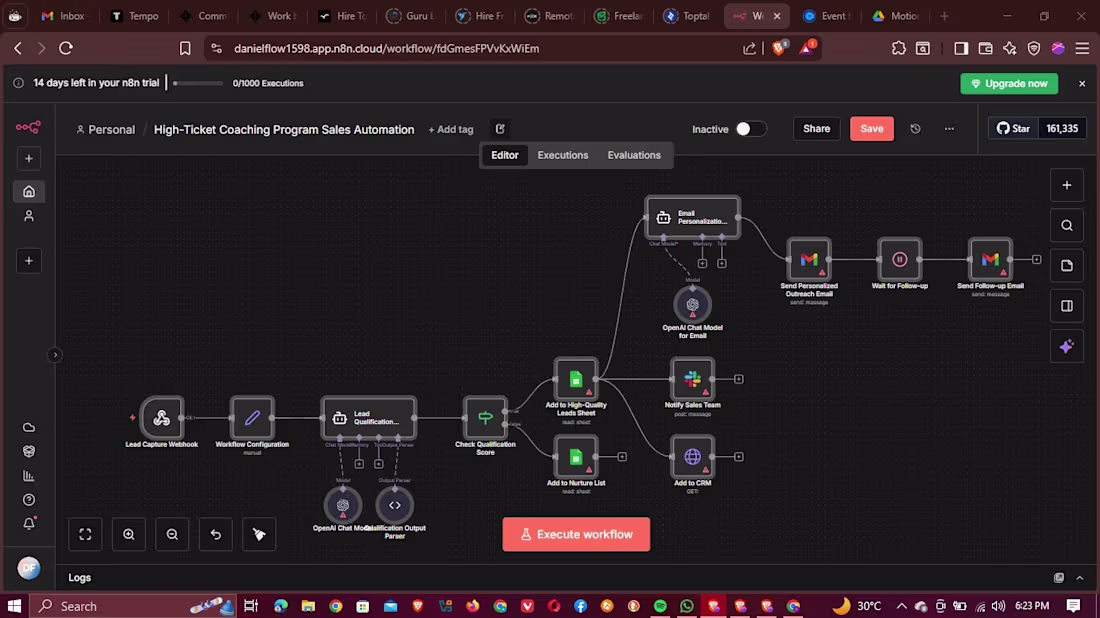Toggle the workflow Inactive switch
The width and height of the screenshot is (1100, 618).
(x=750, y=129)
